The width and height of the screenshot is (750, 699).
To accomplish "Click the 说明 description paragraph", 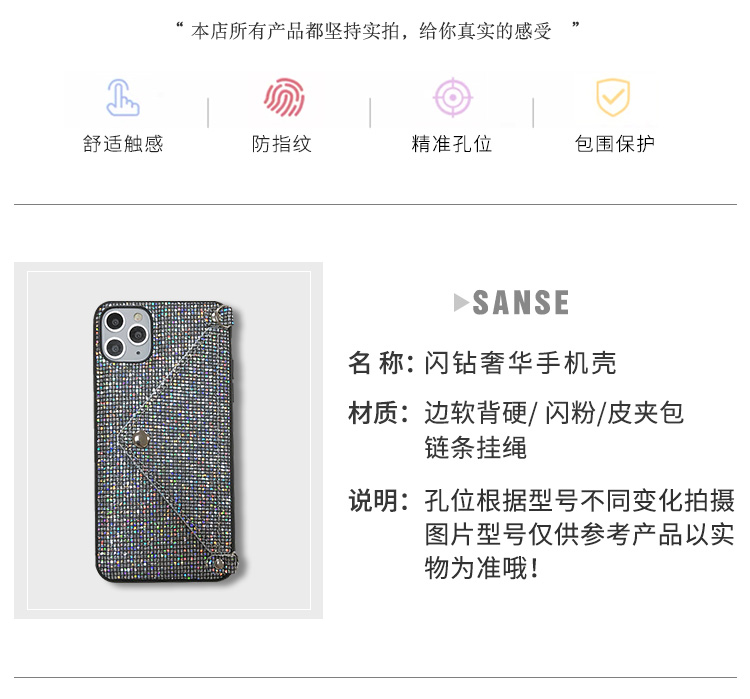I will point(541,534).
